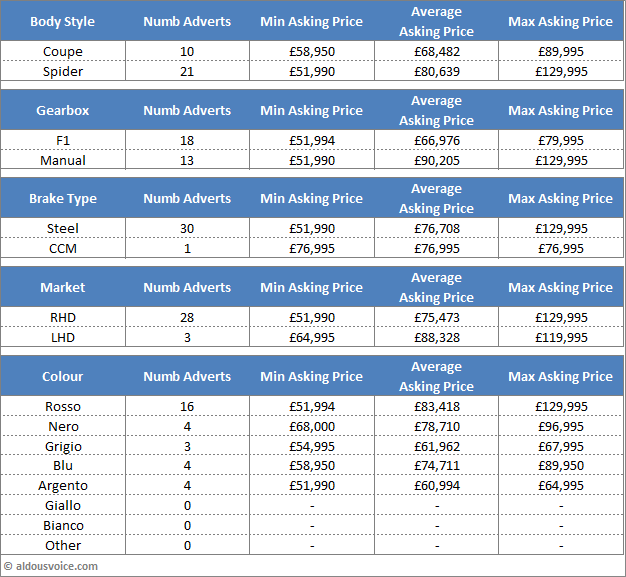Click the £96,995 Nero max price
626x577 pixels.
[x=560, y=426]
